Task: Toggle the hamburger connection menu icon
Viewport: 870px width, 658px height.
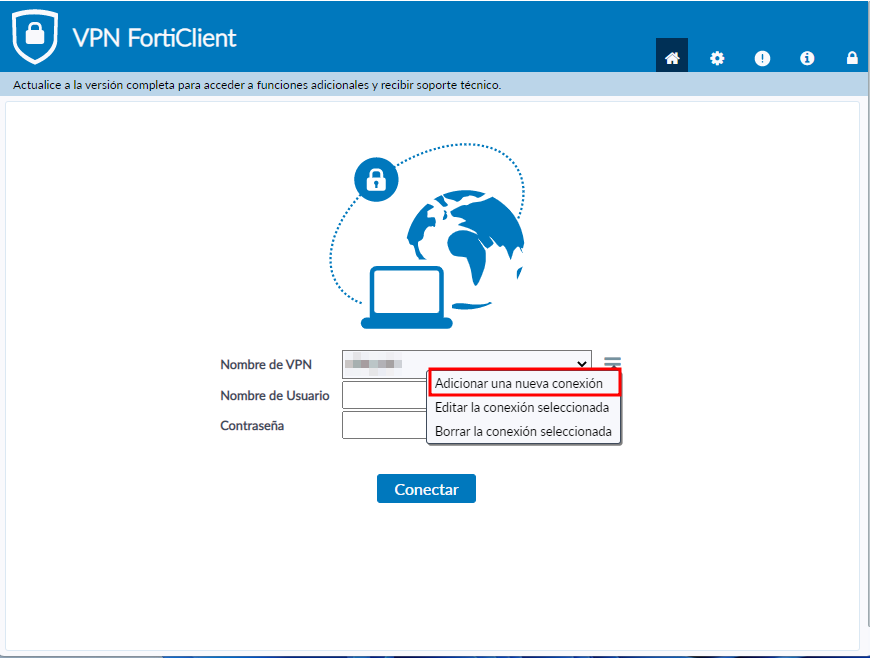Action: pyautogui.click(x=613, y=364)
